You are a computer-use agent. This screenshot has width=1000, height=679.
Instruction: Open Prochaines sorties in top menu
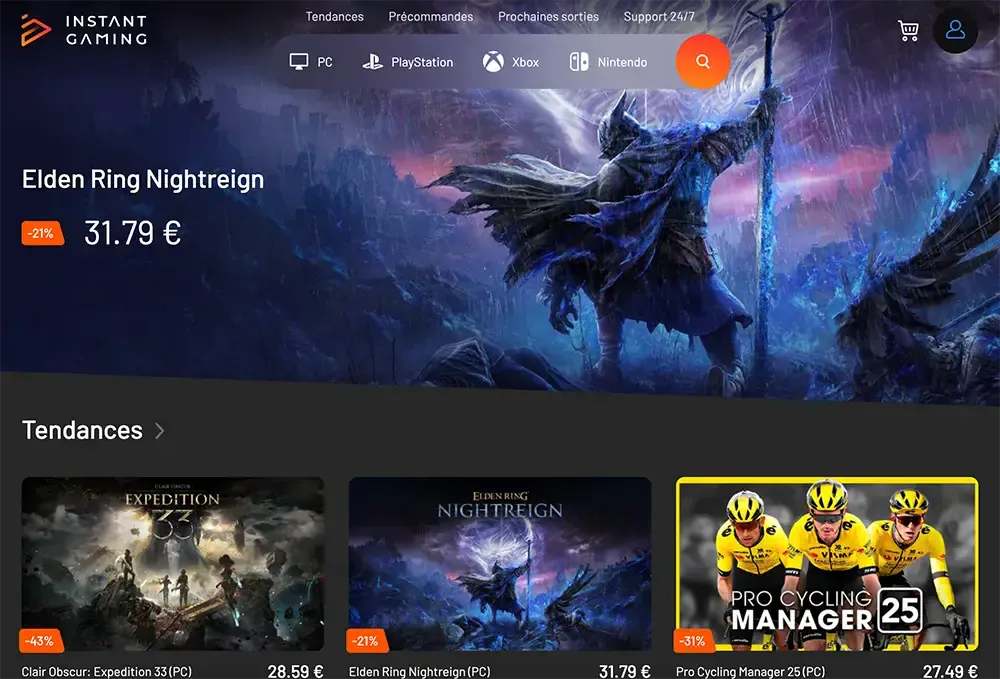(548, 17)
